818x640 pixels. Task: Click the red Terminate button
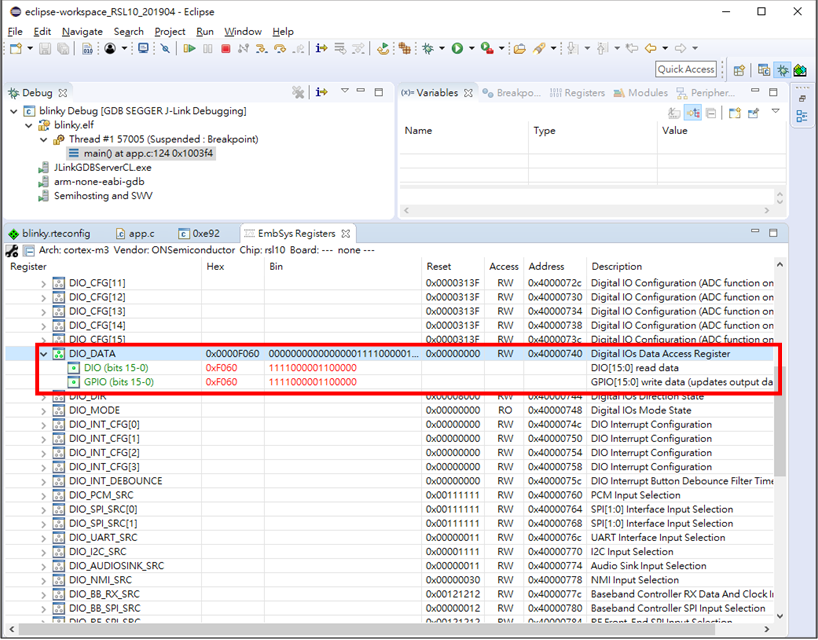click(x=225, y=48)
